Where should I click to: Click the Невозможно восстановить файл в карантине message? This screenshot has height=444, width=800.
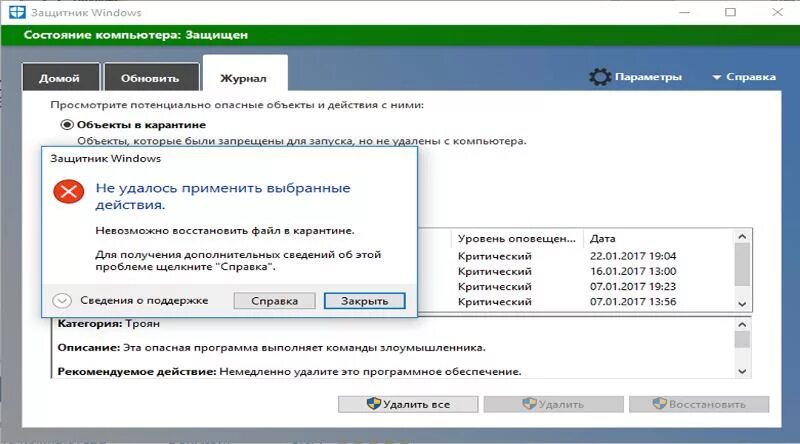tap(224, 231)
